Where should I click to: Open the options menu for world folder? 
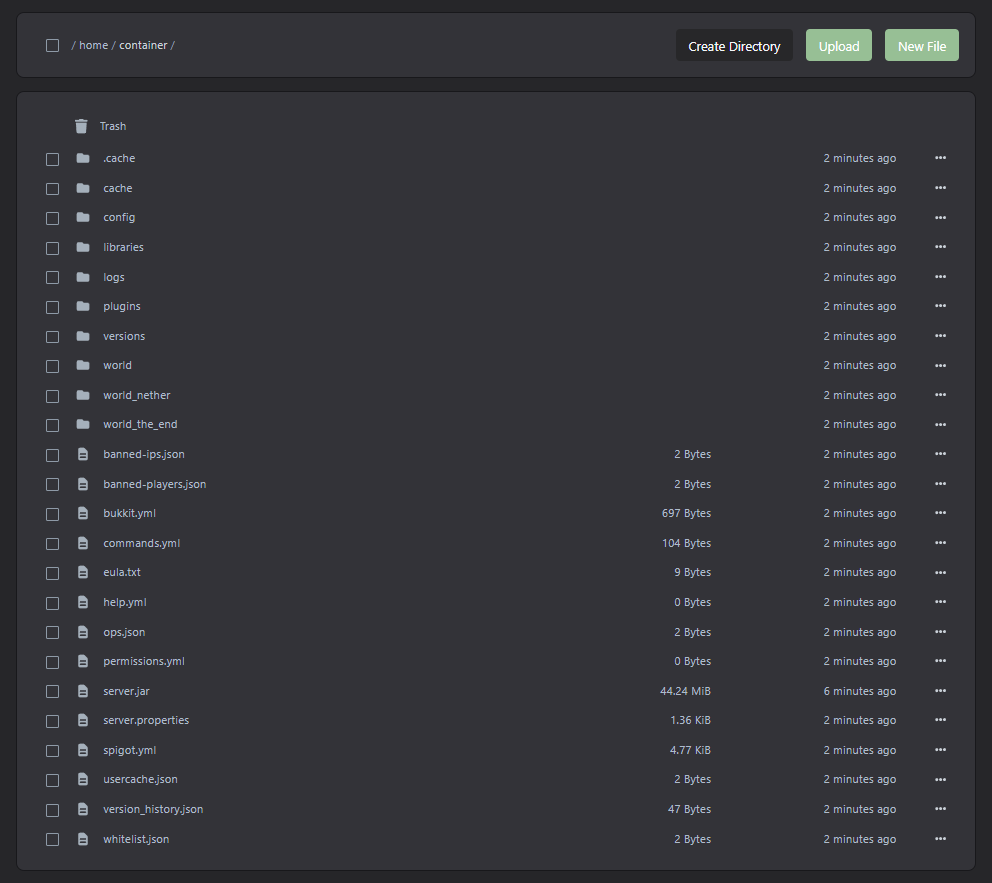(x=940, y=365)
